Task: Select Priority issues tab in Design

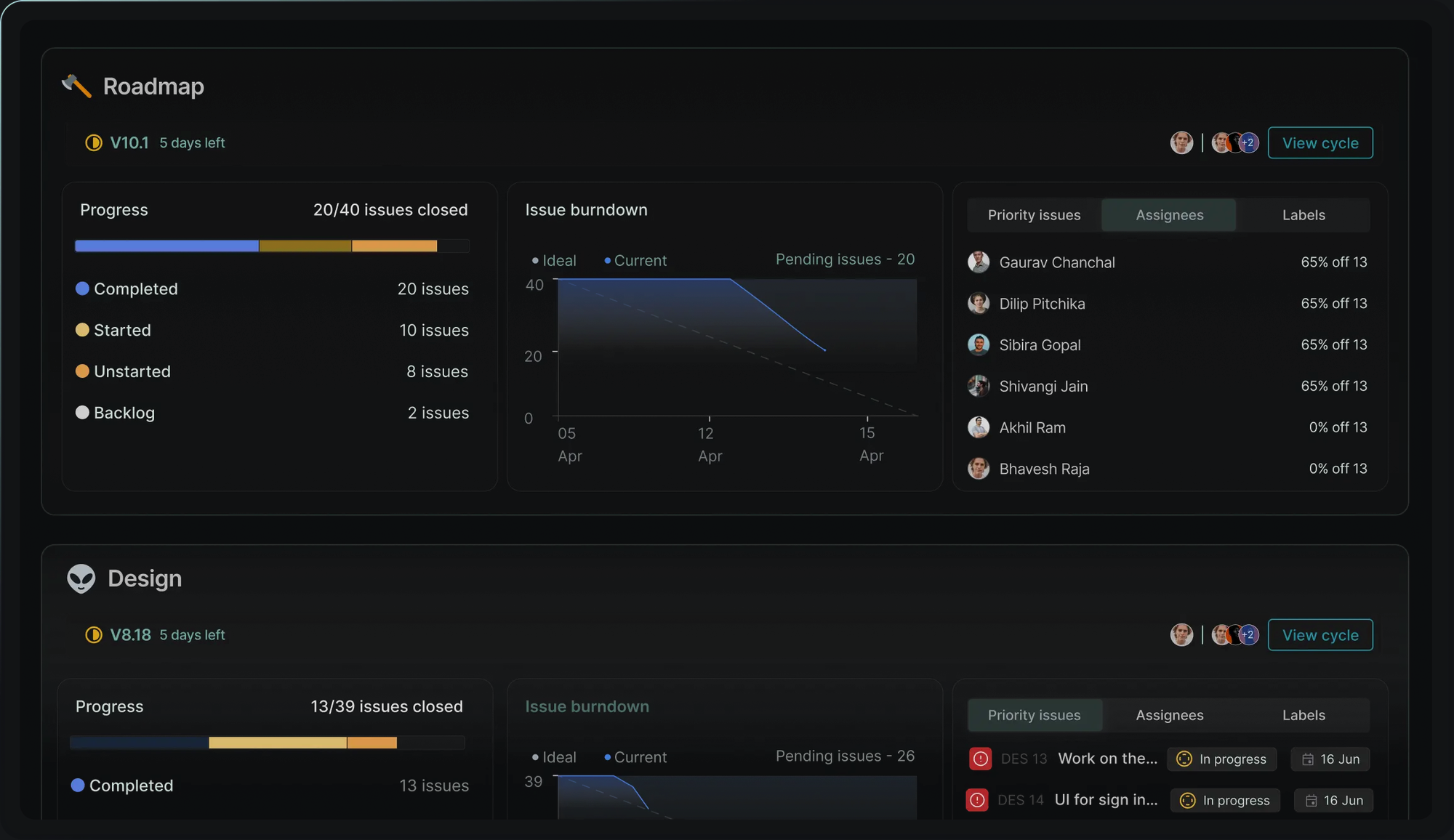Action: click(1034, 715)
